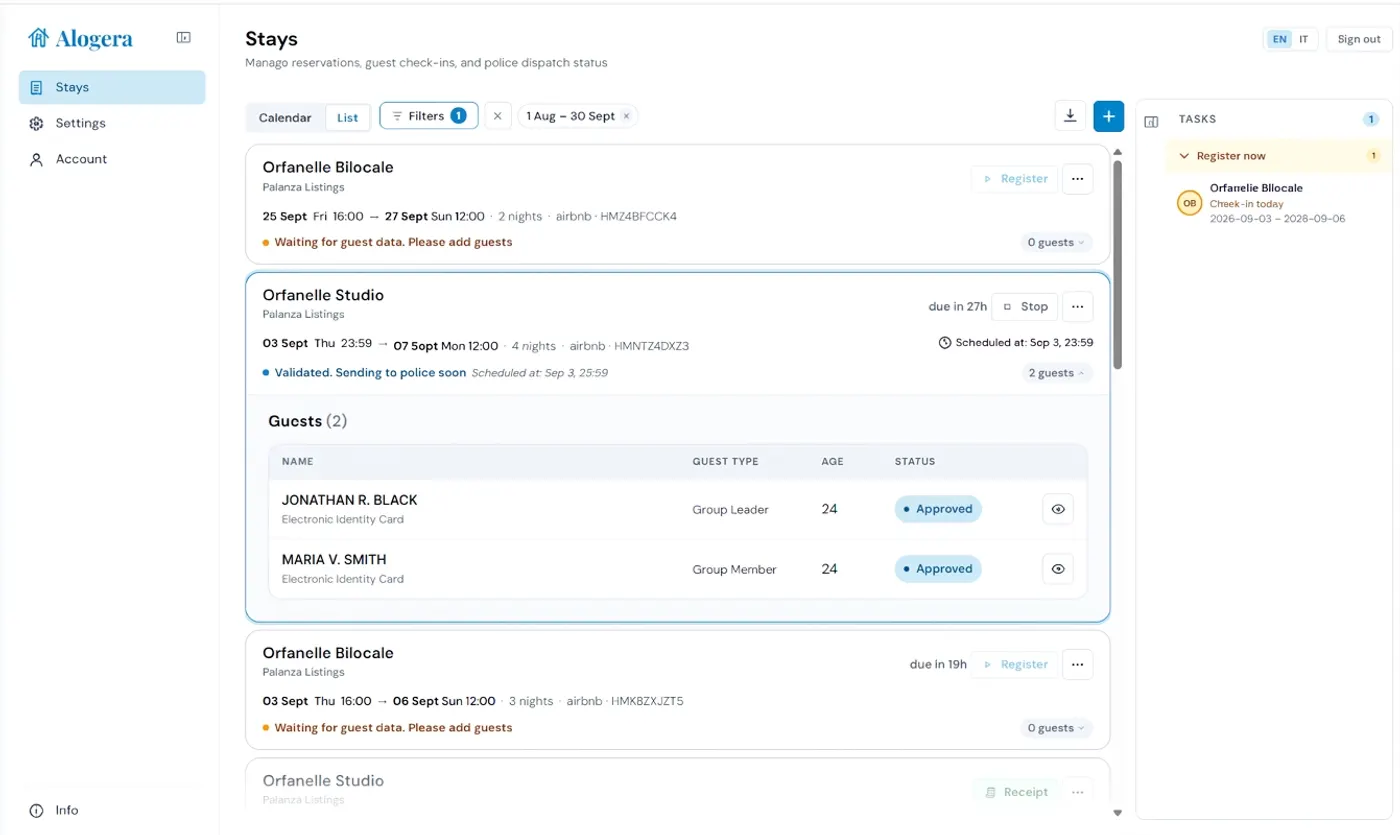Clear all filters with the X button

pos(497,116)
